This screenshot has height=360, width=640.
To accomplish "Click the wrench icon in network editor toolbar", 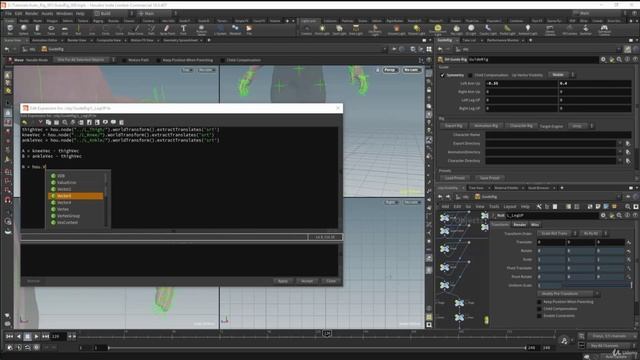I will 539,207.
